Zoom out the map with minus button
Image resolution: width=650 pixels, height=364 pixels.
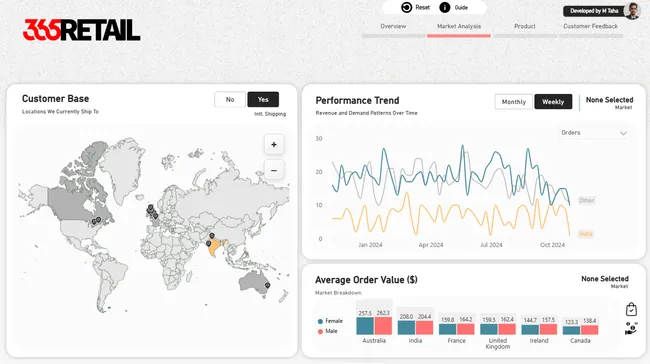274,170
